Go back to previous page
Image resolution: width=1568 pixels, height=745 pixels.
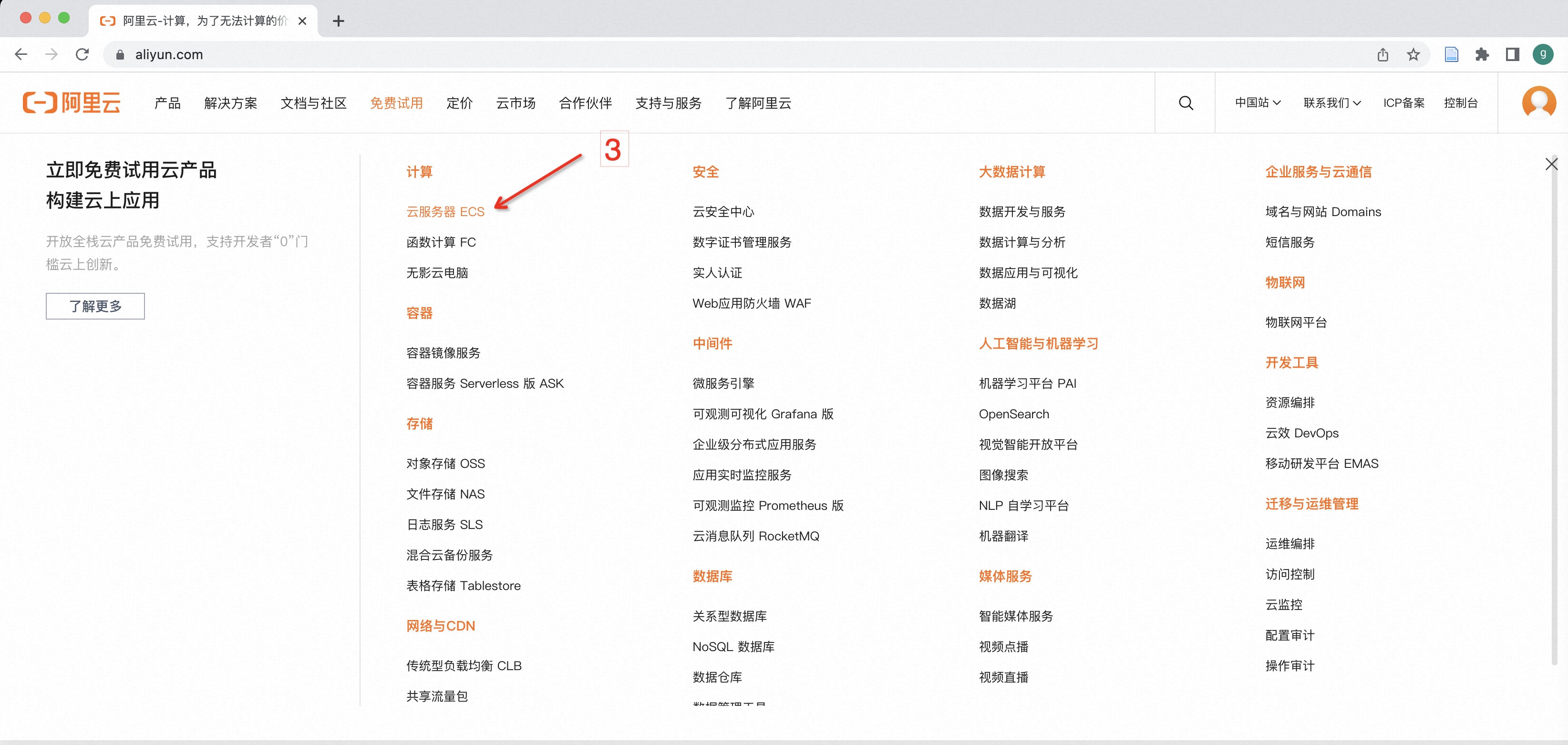21,55
